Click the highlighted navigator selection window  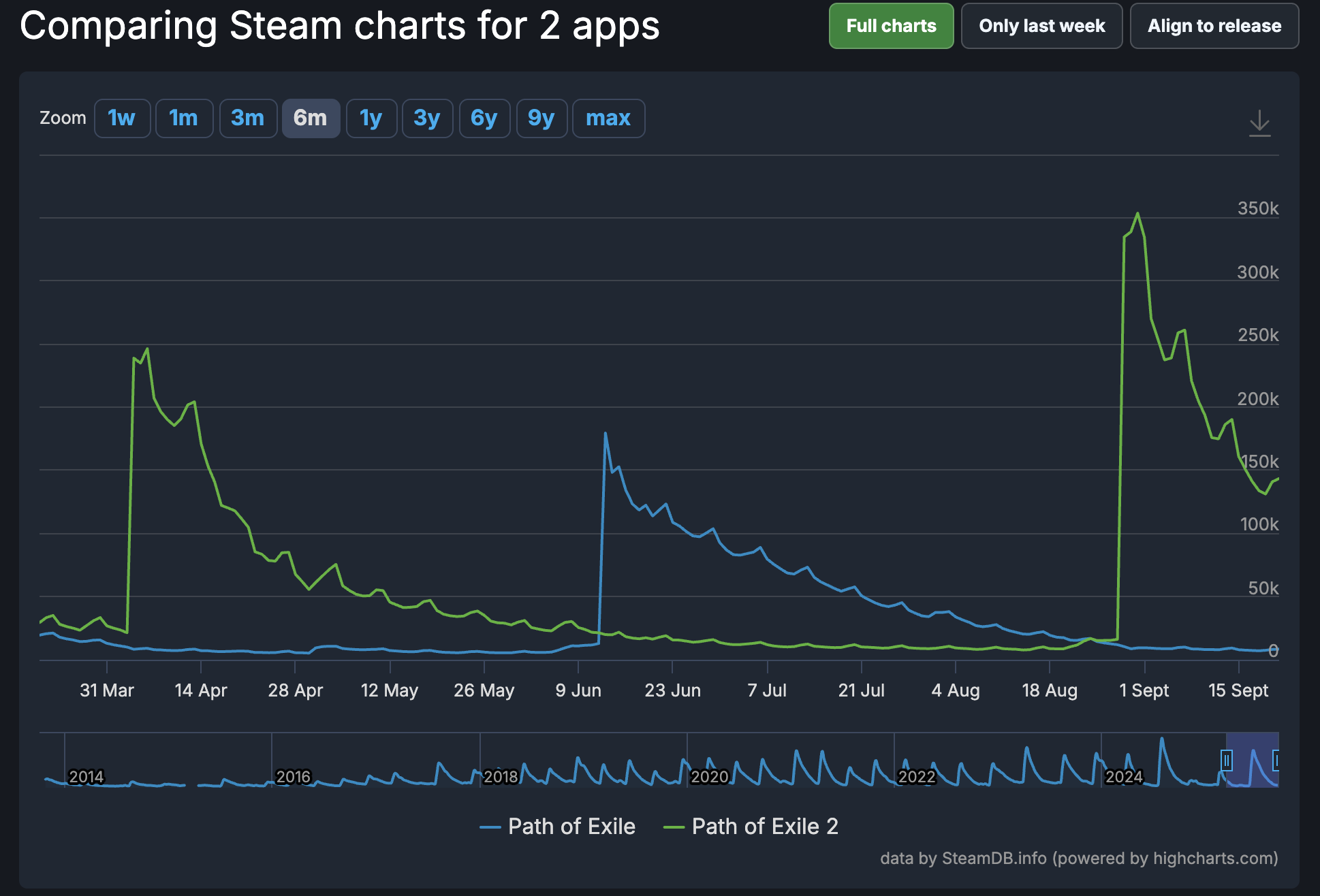[1252, 760]
